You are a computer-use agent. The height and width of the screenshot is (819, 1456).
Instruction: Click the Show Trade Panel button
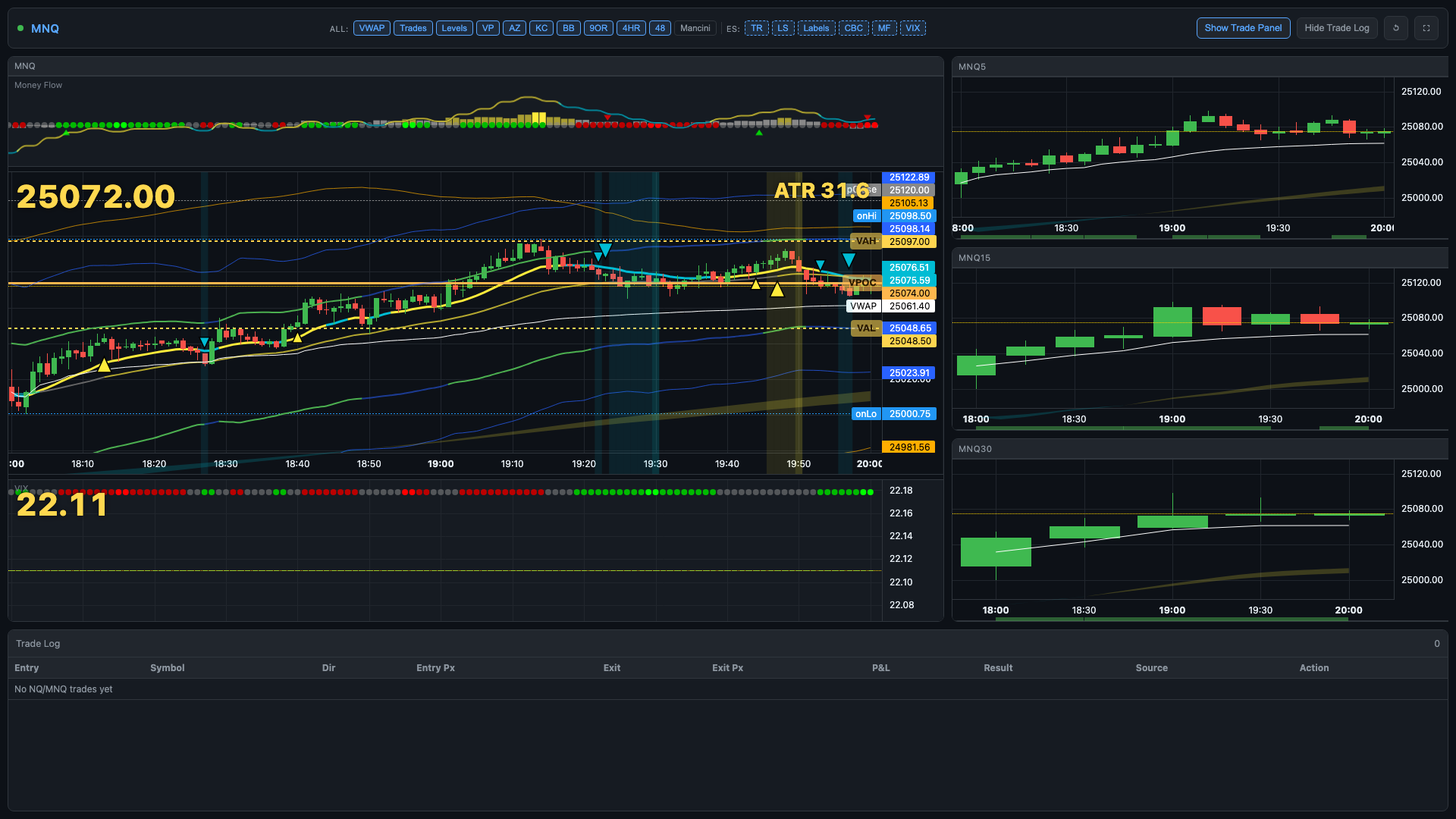1243,28
